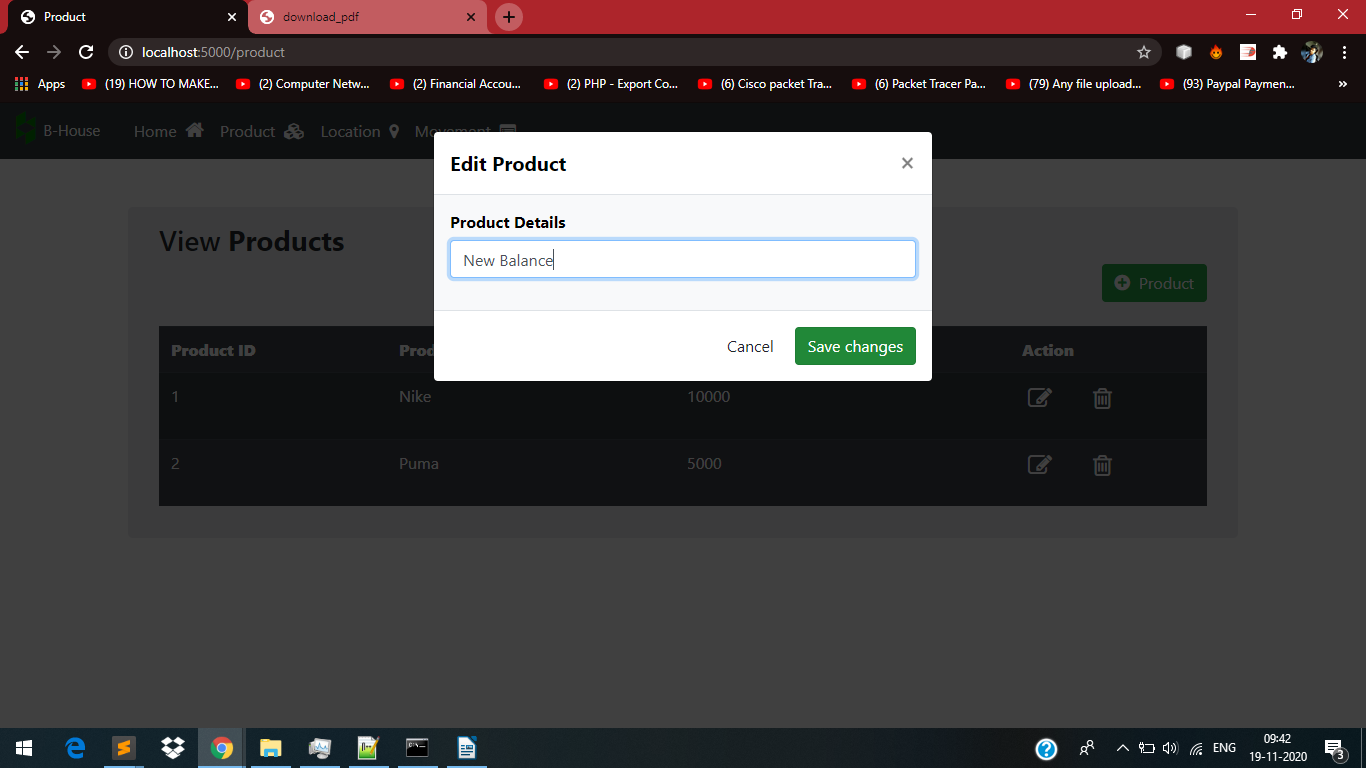Open File Explorer from the taskbar
Viewport: 1366px width, 768px height.
click(271, 748)
